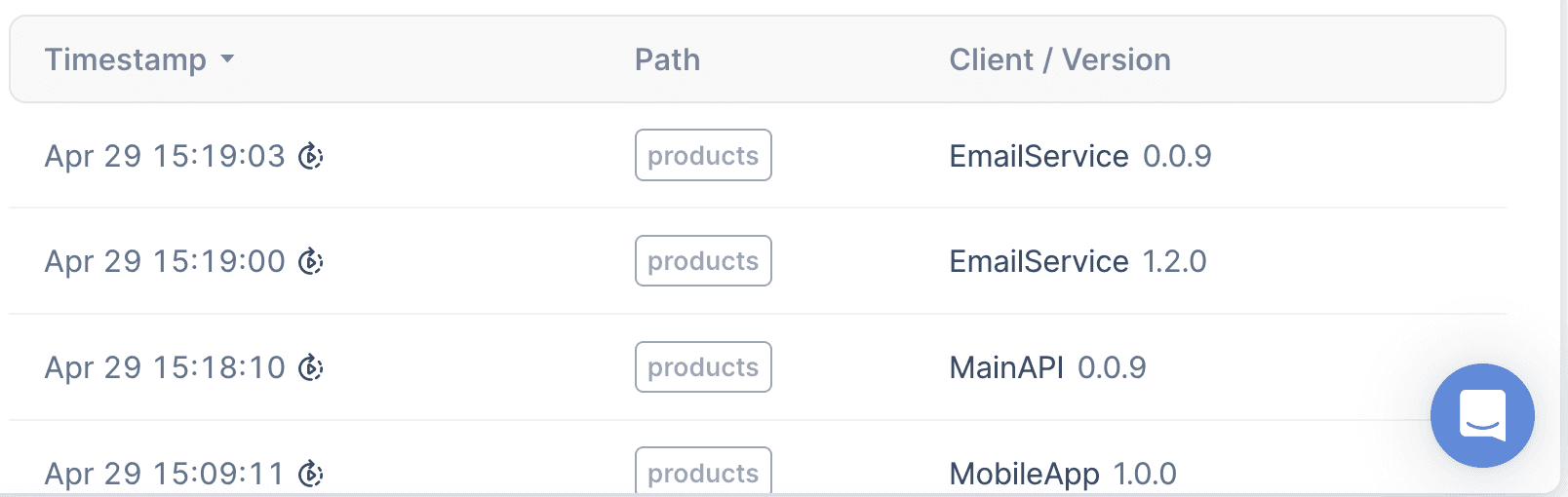
Task: Open the Apr 29 15:19:00 log entry
Action: click(164, 261)
